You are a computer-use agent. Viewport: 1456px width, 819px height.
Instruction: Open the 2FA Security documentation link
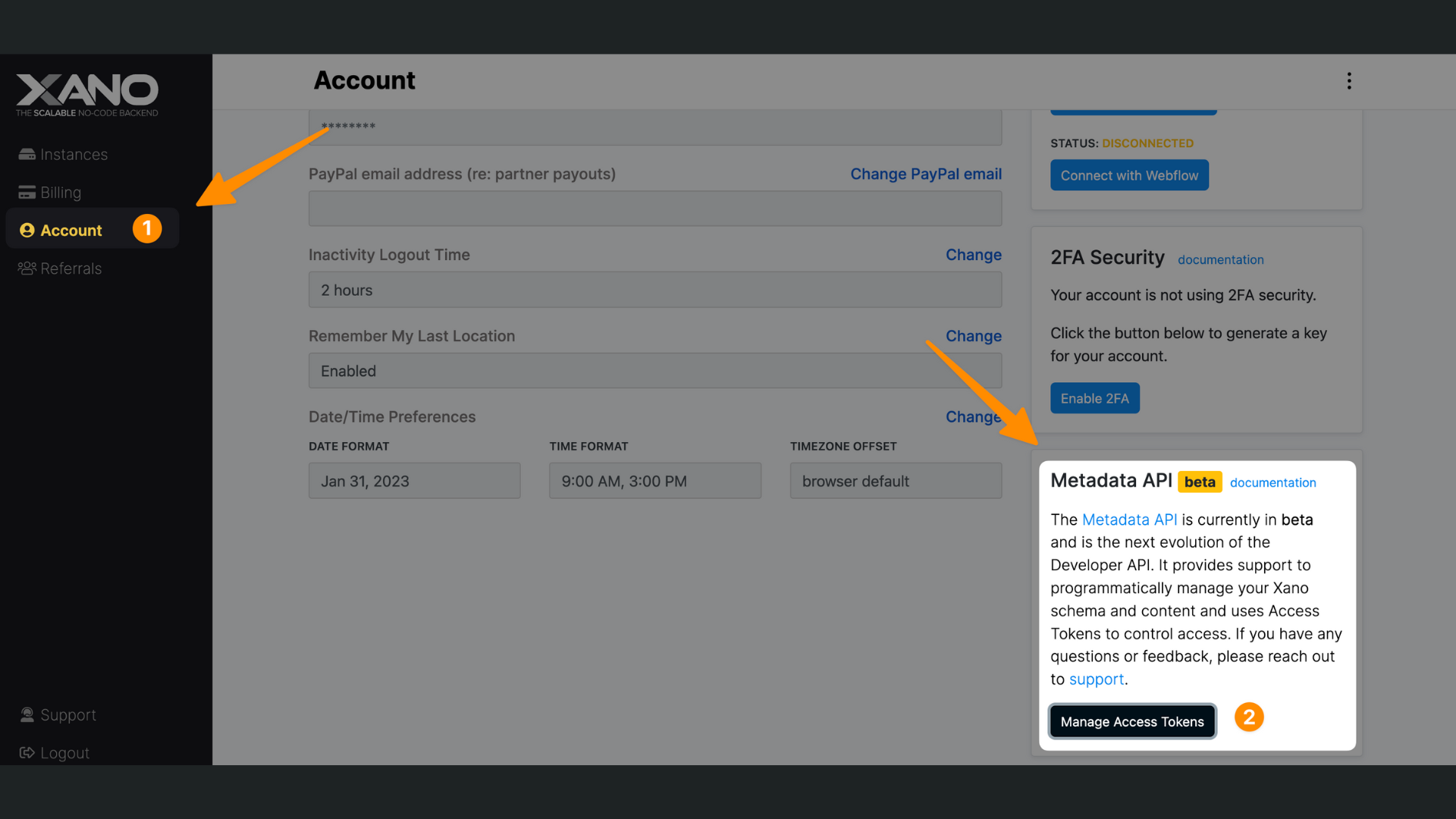click(x=1220, y=259)
